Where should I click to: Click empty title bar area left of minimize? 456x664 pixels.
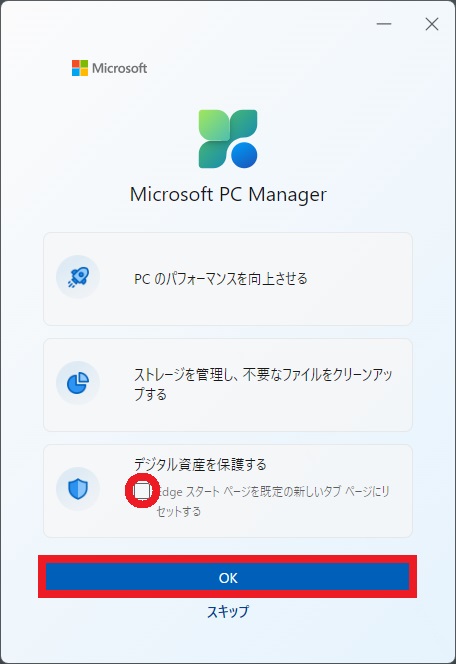(212, 24)
